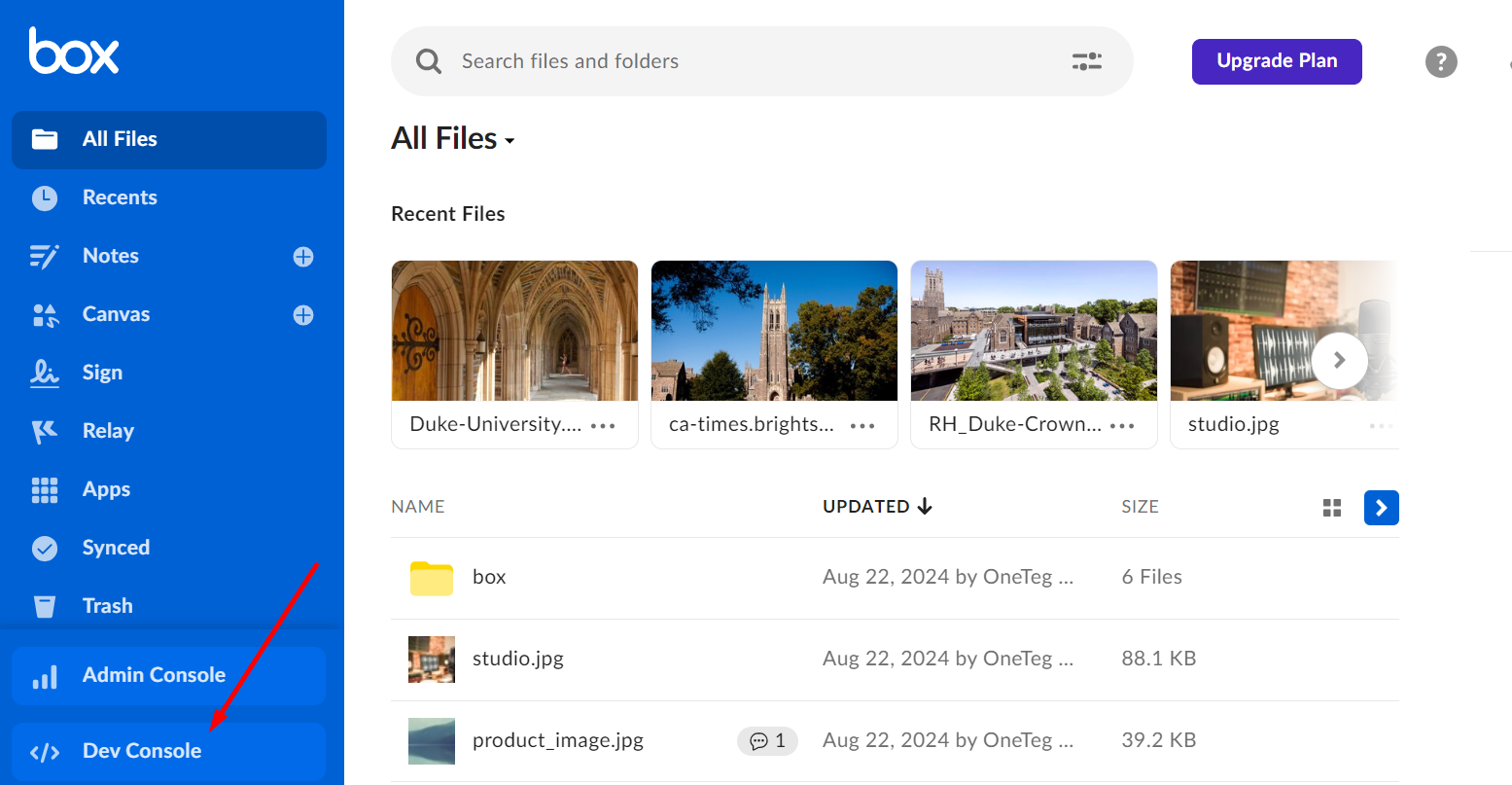Open more options for ca-times.brights card
Image resolution: width=1512 pixels, height=785 pixels.
point(862,426)
